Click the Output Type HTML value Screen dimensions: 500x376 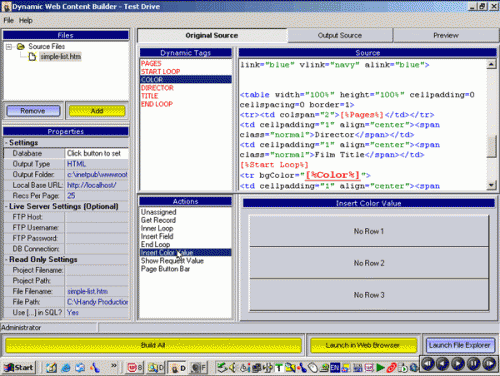97,164
